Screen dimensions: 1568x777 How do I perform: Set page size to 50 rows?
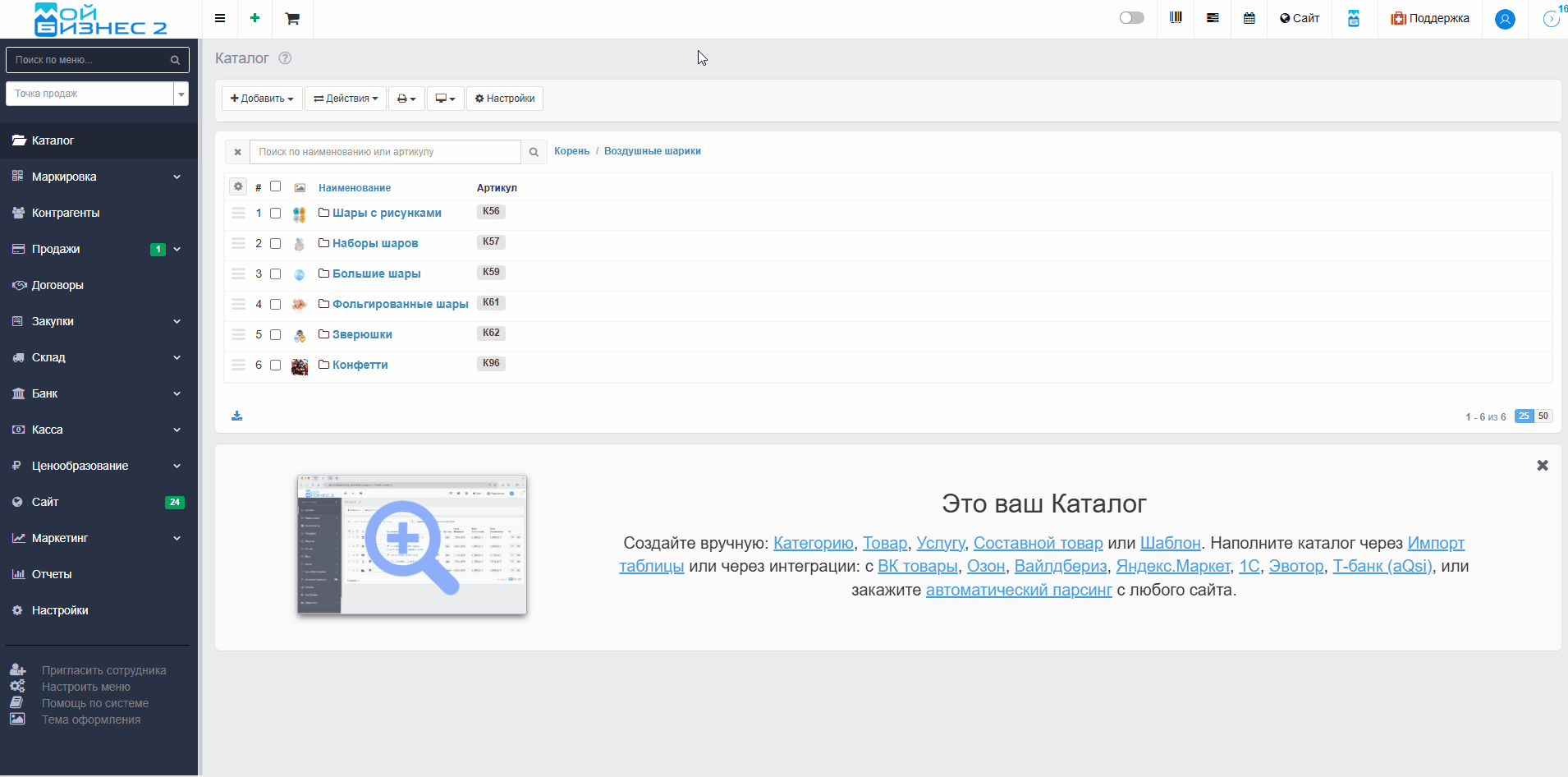1543,416
